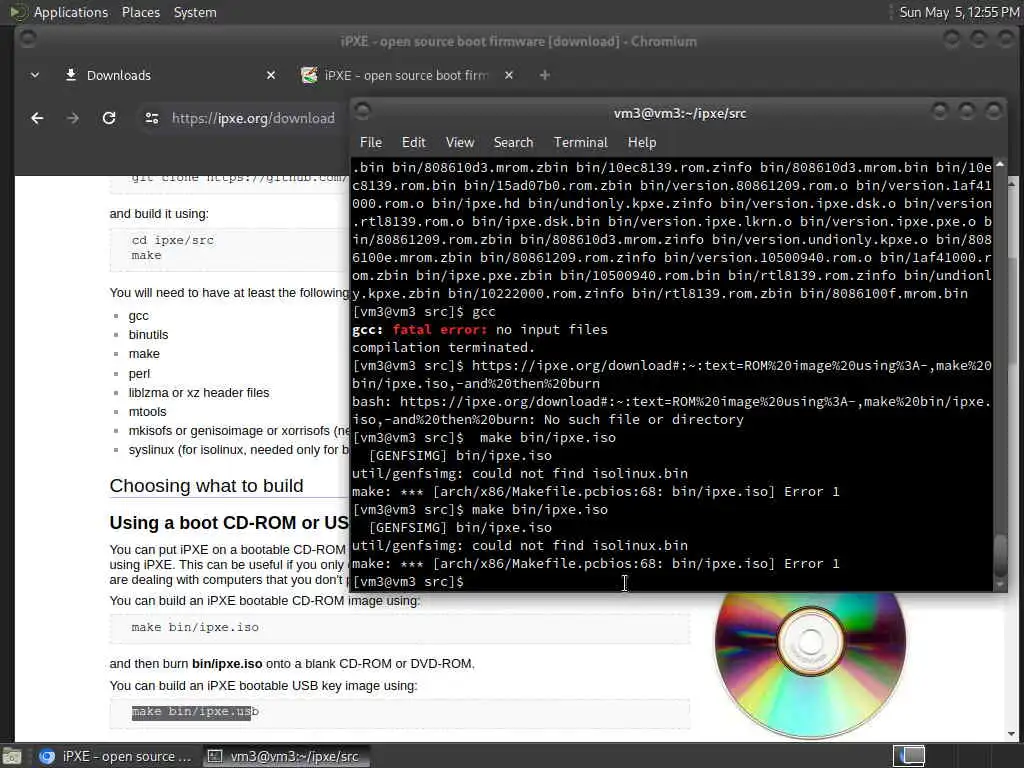Close the iPXE tab
1024x768 pixels.
pyautogui.click(x=509, y=75)
